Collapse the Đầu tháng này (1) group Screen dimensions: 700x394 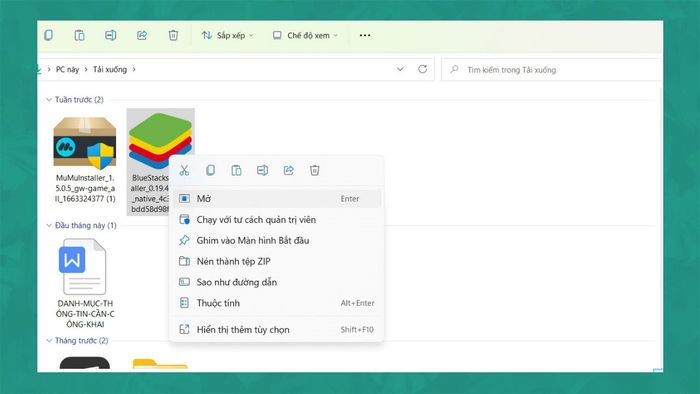click(x=49, y=225)
